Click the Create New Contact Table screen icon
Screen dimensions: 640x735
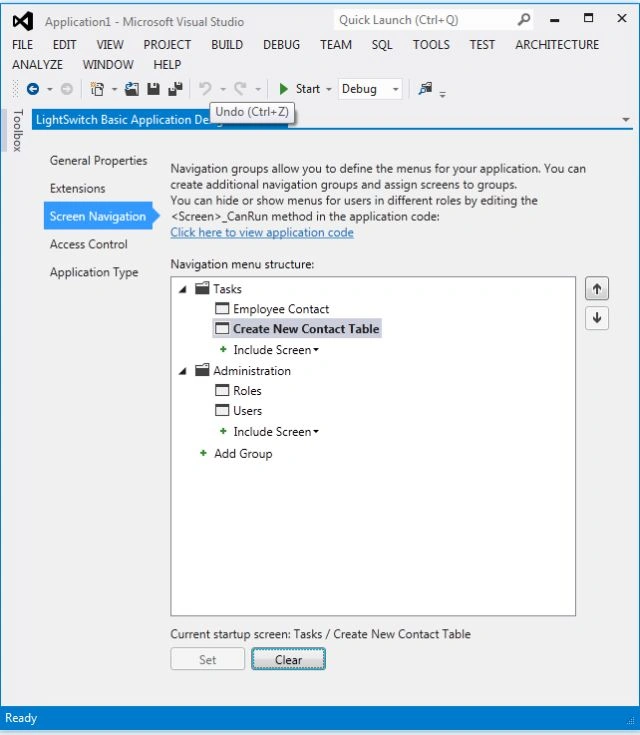[x=222, y=328]
